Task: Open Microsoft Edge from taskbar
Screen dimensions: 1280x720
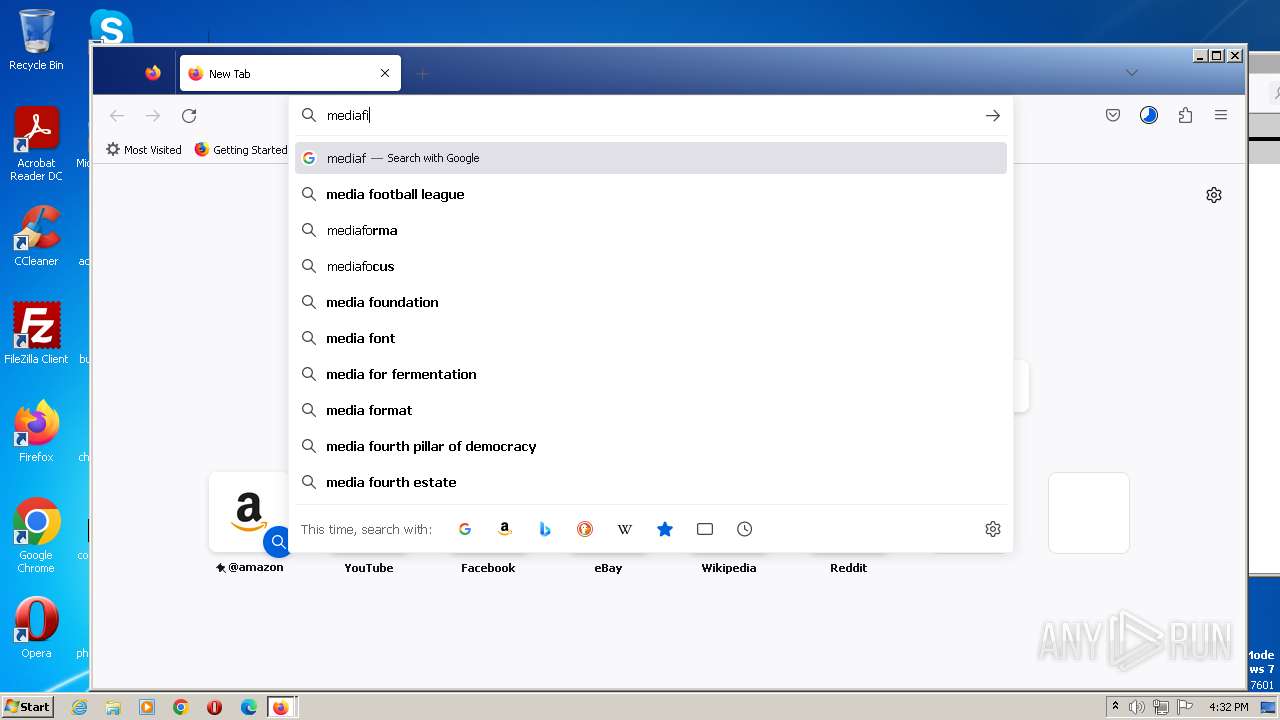Action: (249, 707)
